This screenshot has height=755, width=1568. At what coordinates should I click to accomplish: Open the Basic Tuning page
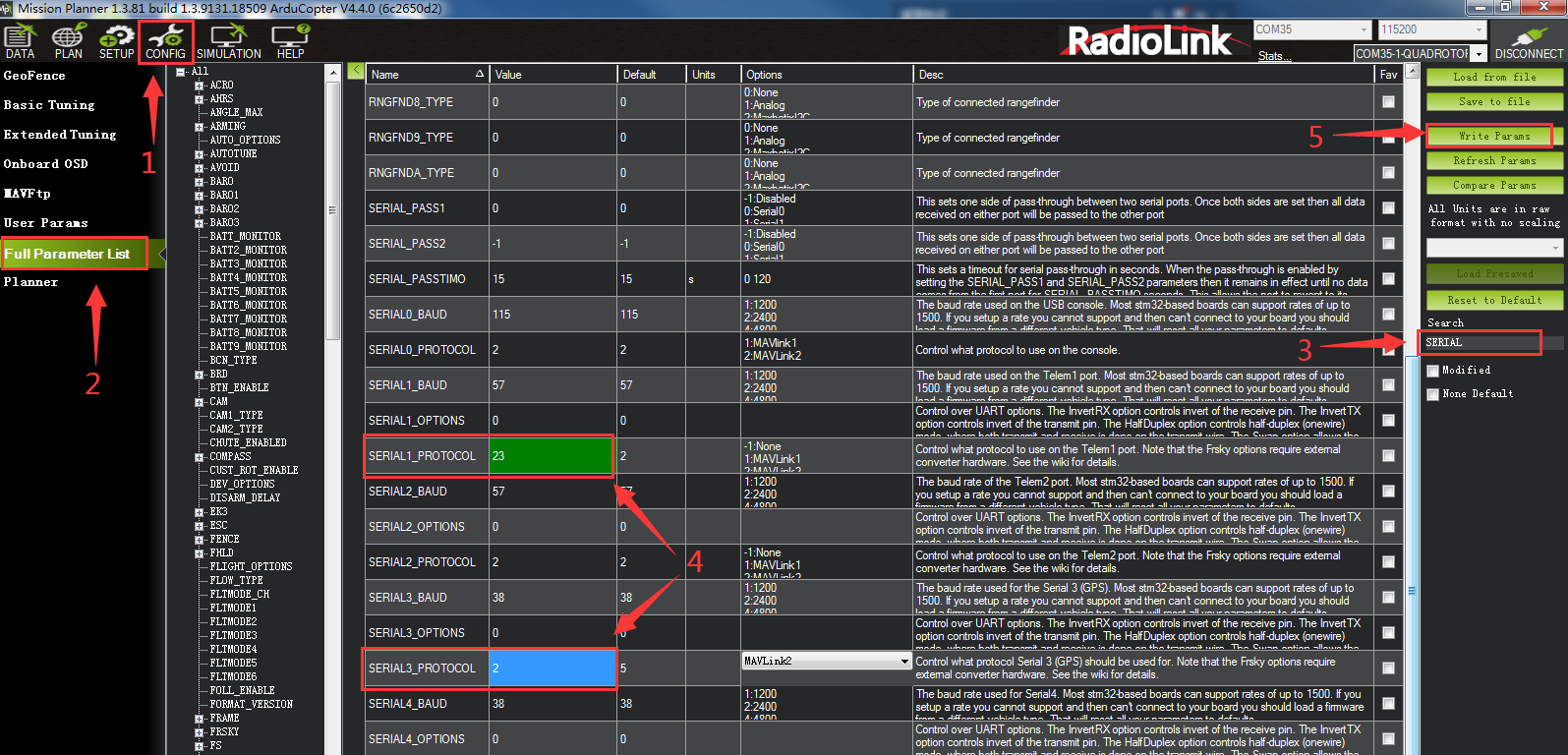pos(49,105)
